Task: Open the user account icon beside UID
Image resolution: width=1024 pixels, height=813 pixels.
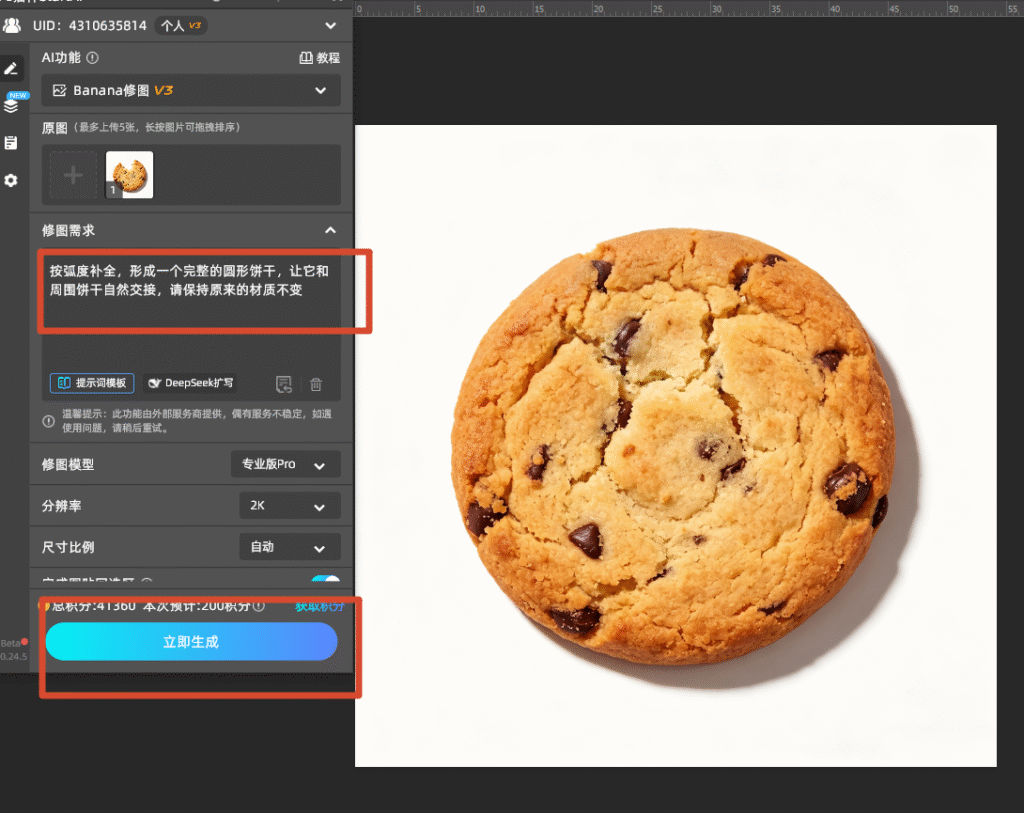Action: coord(12,25)
